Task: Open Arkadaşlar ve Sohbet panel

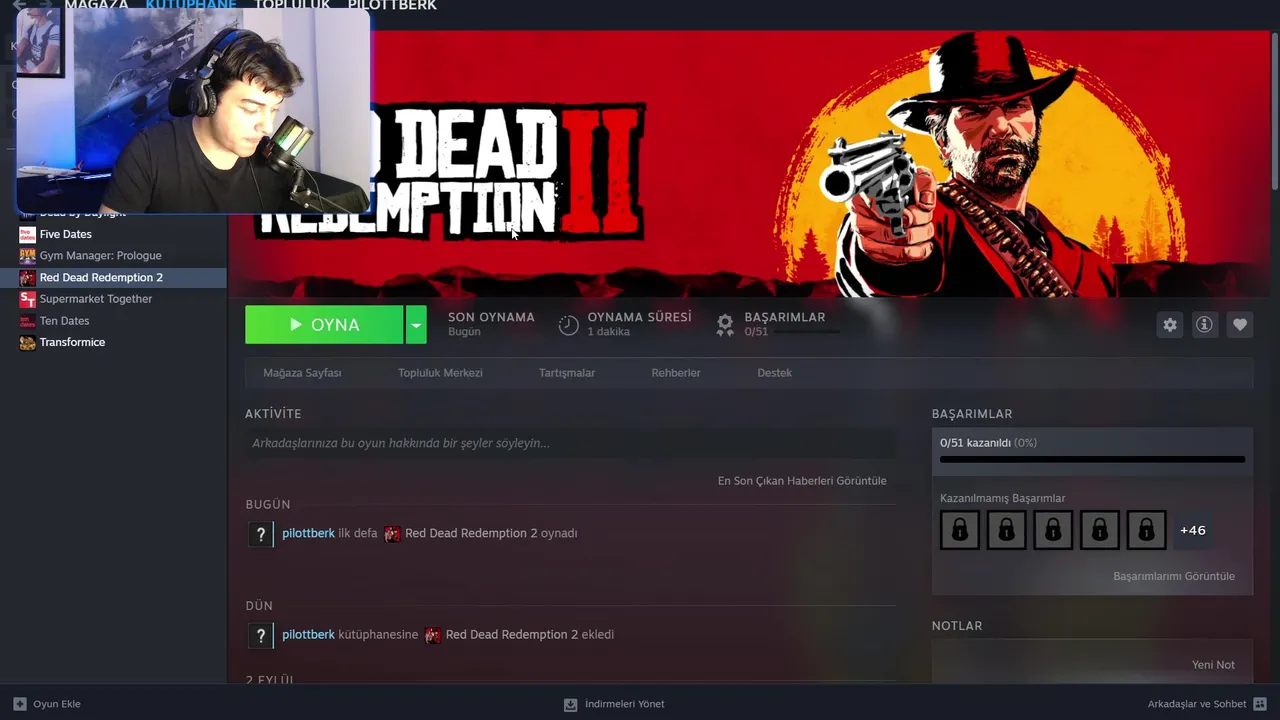Action: [1207, 704]
